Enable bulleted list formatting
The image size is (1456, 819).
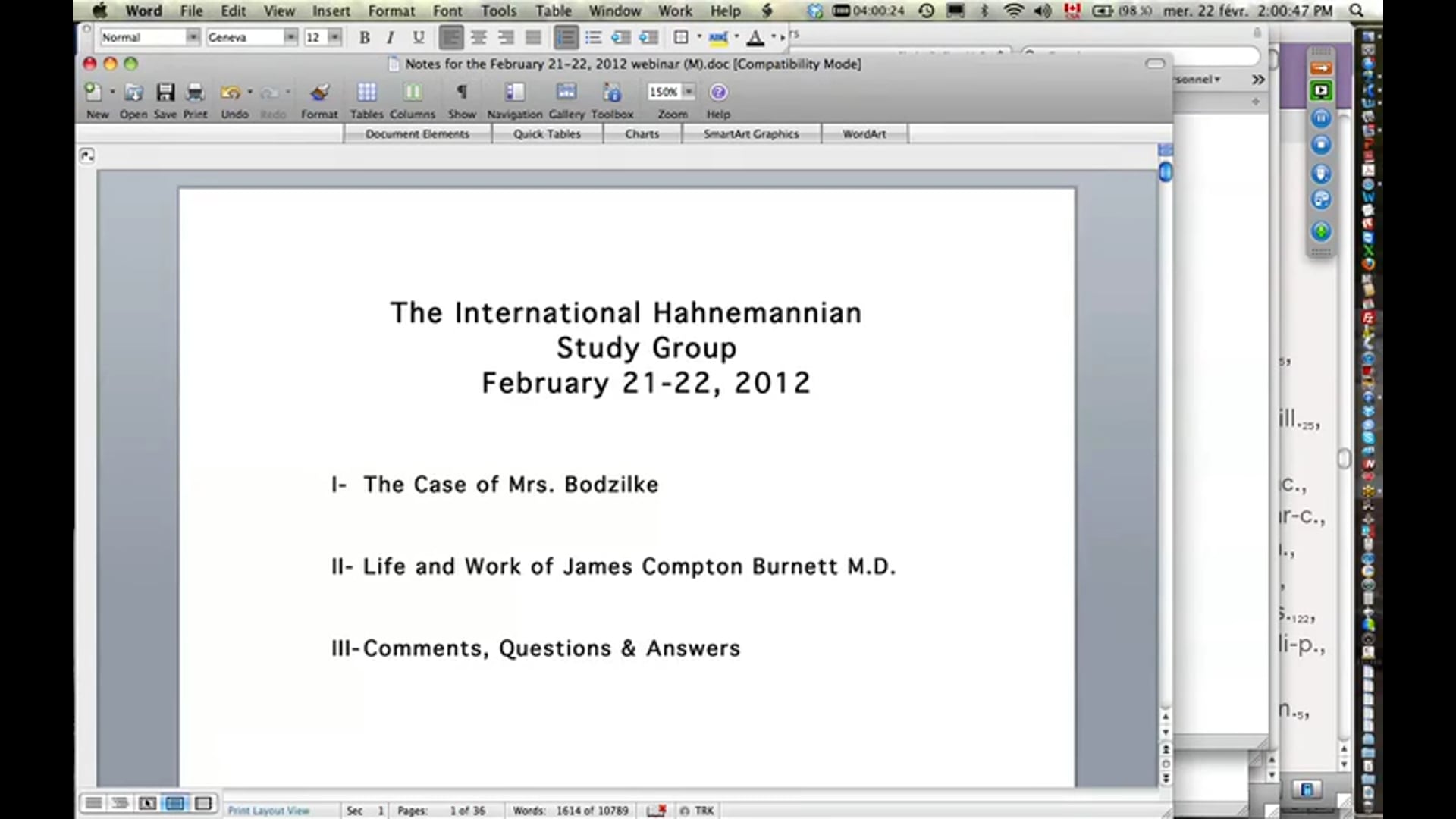[593, 36]
